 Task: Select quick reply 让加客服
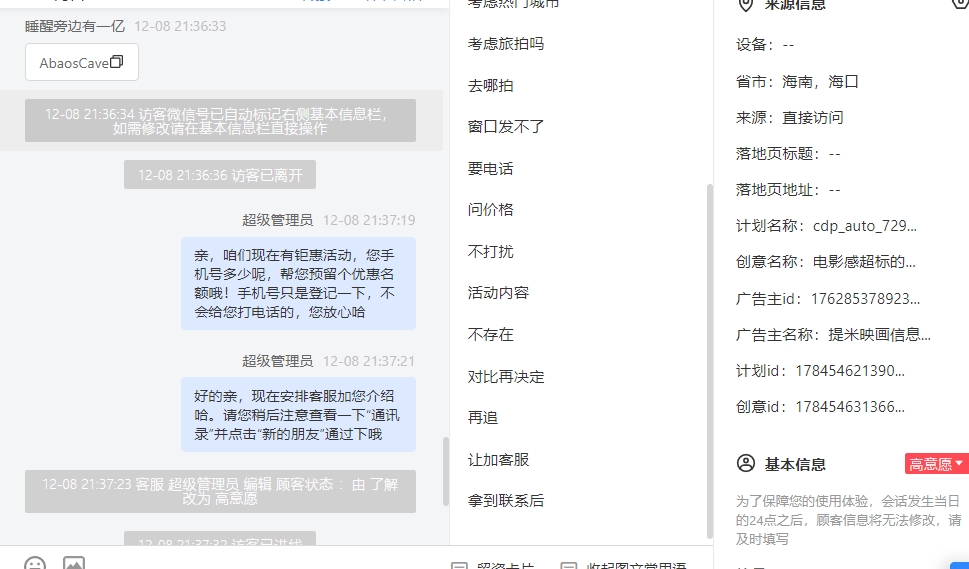tap(498, 460)
